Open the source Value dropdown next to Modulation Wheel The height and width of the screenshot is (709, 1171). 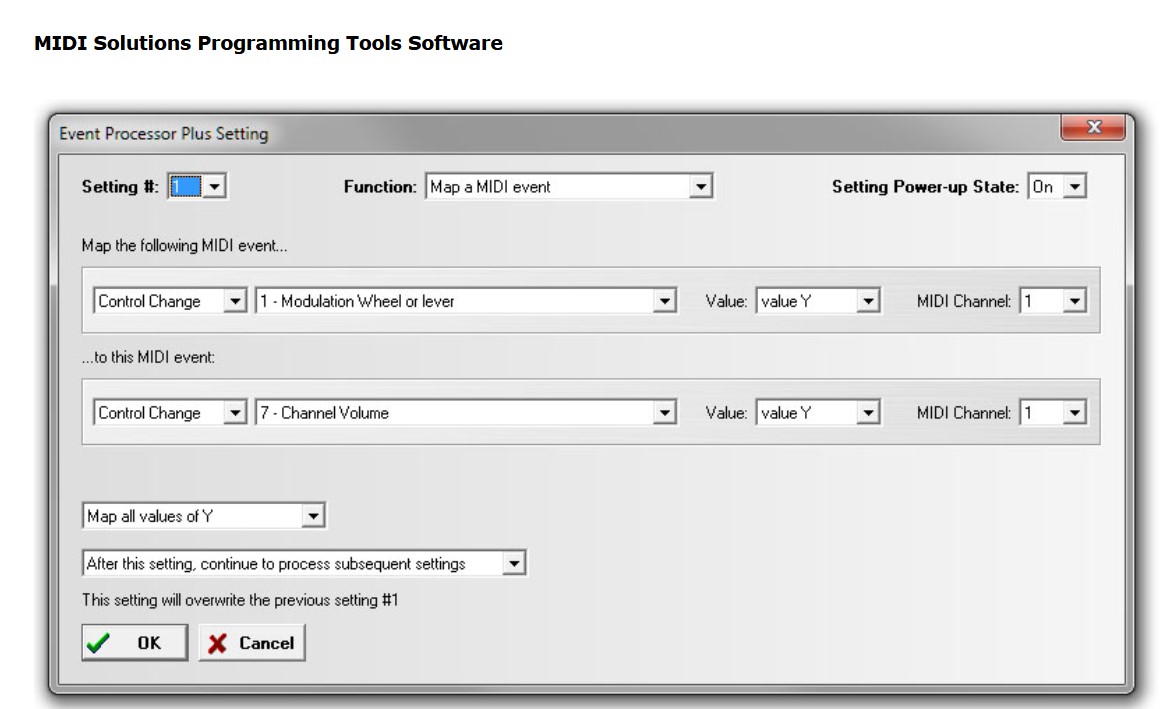tap(818, 301)
